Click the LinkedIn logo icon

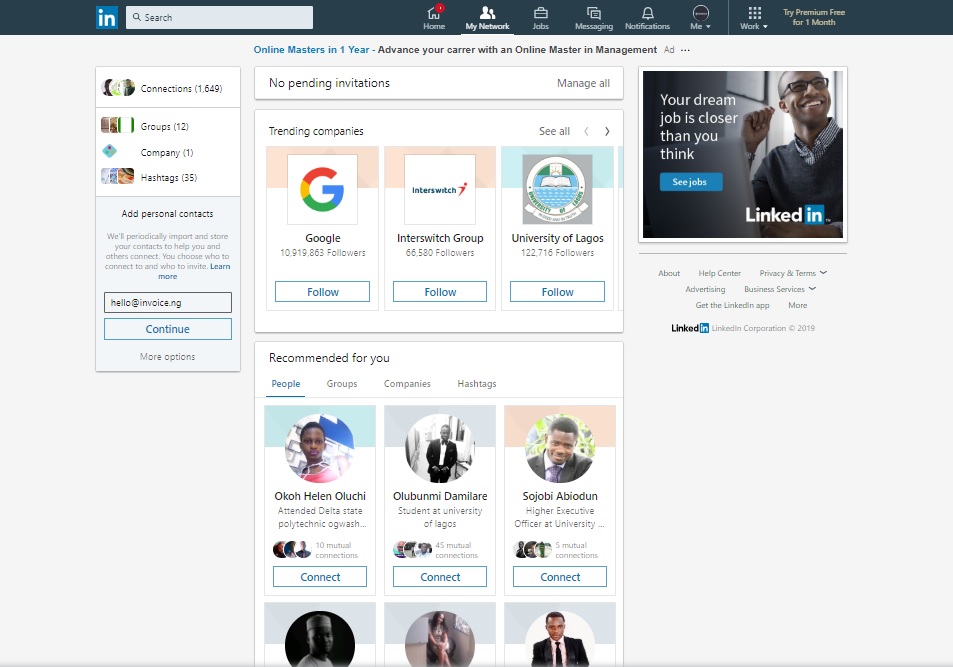point(106,18)
